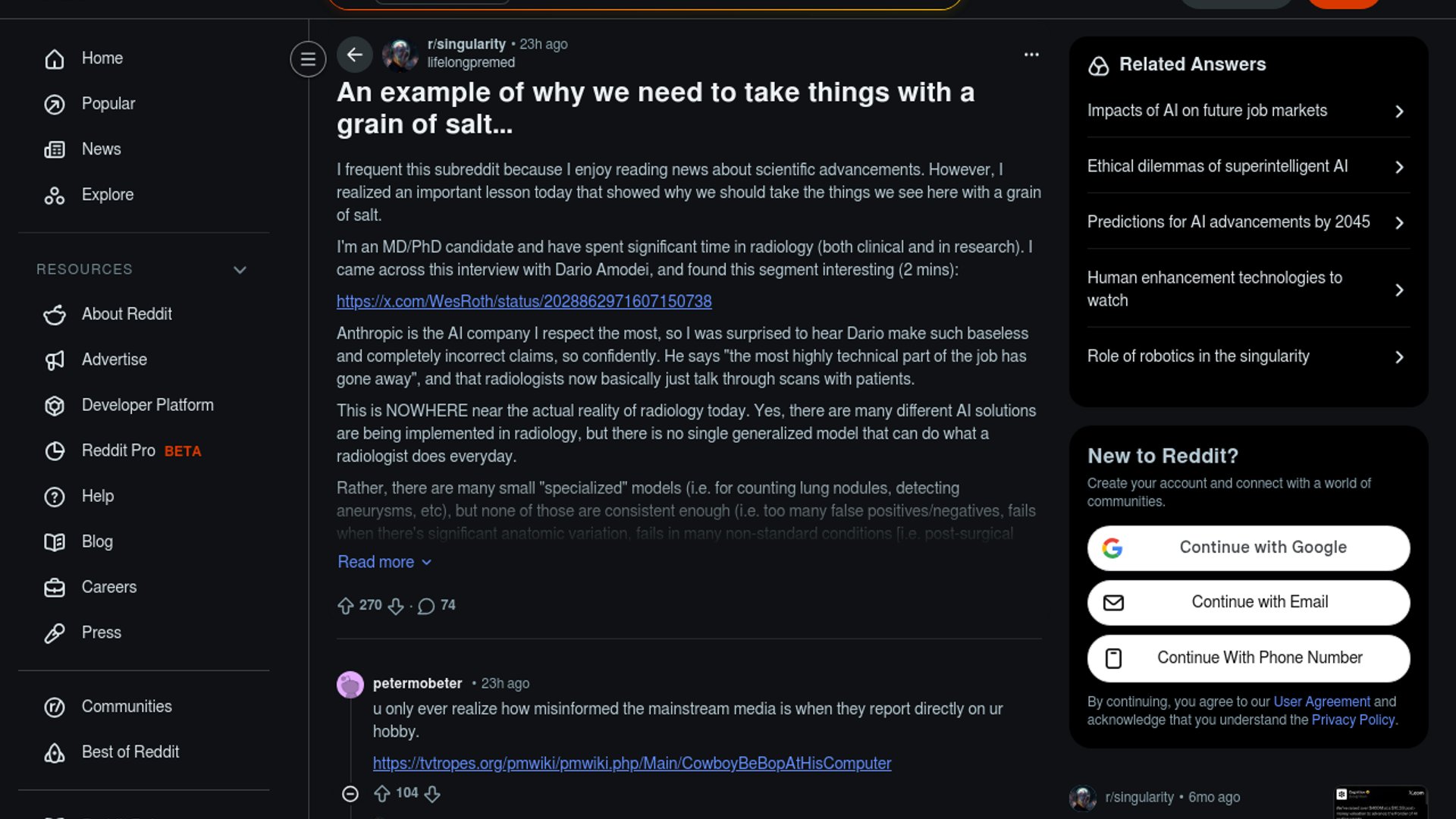Downvote petermobeter's comment

pos(432,793)
